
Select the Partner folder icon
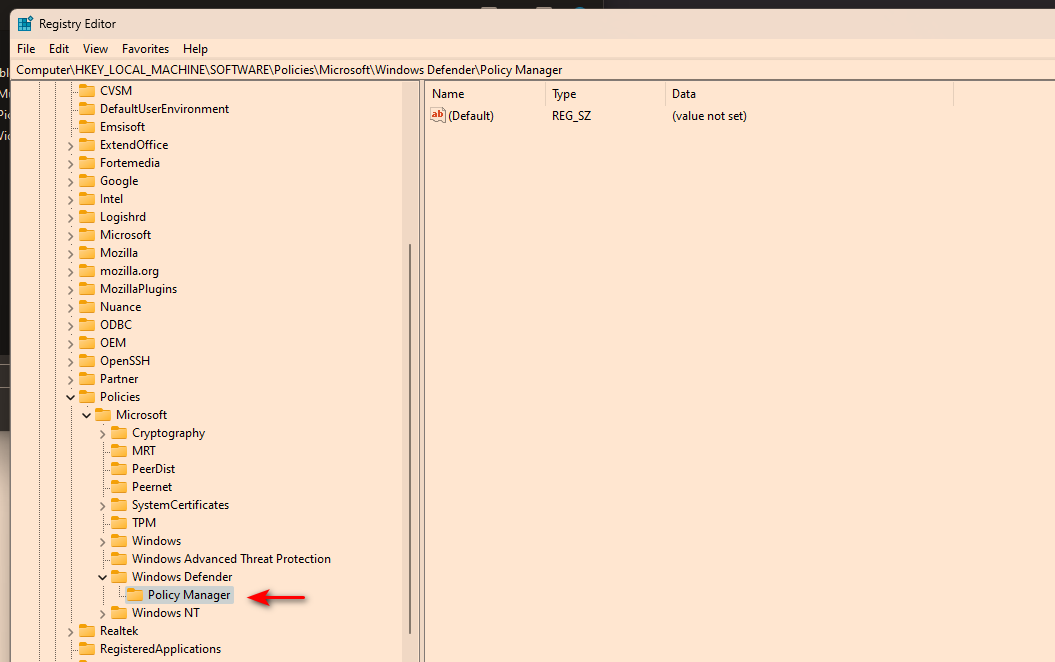[87, 379]
